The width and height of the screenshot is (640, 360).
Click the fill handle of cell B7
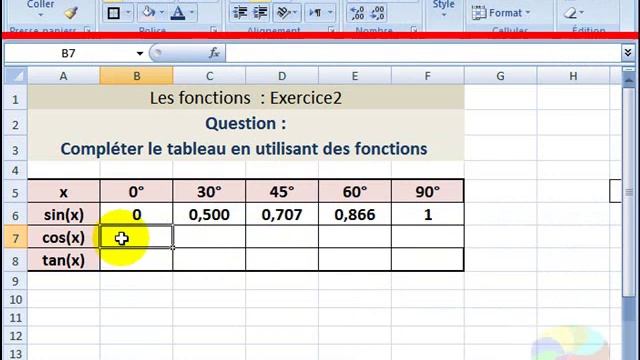pyautogui.click(x=173, y=248)
